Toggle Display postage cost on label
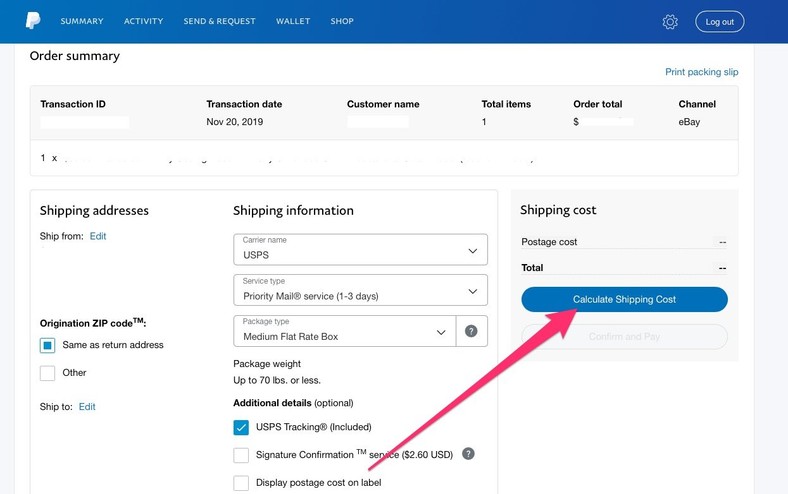 (241, 482)
